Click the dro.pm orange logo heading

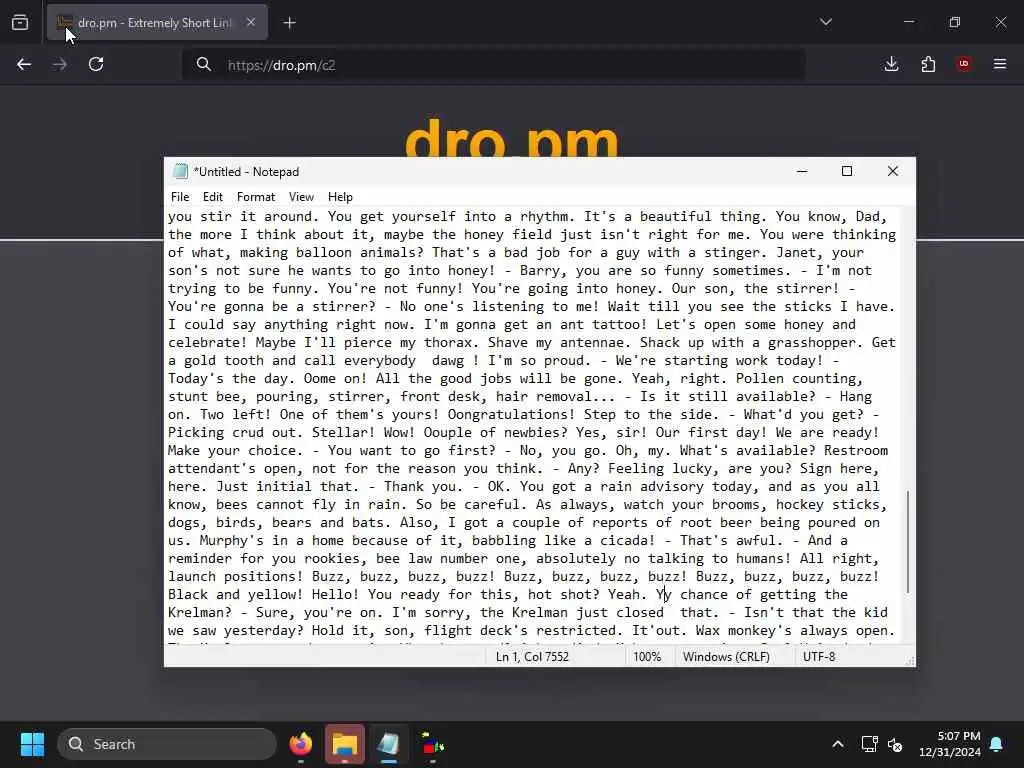coord(511,138)
